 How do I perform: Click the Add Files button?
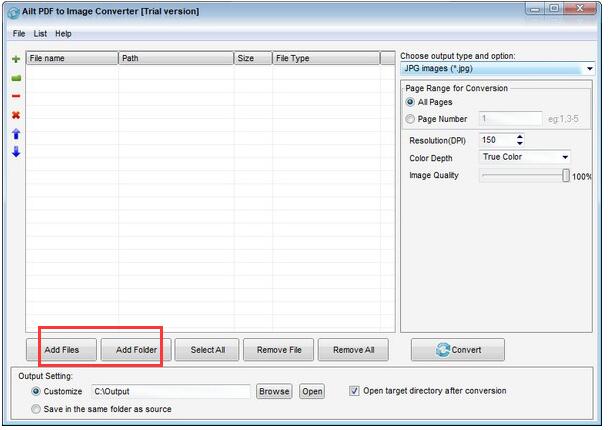(x=61, y=350)
